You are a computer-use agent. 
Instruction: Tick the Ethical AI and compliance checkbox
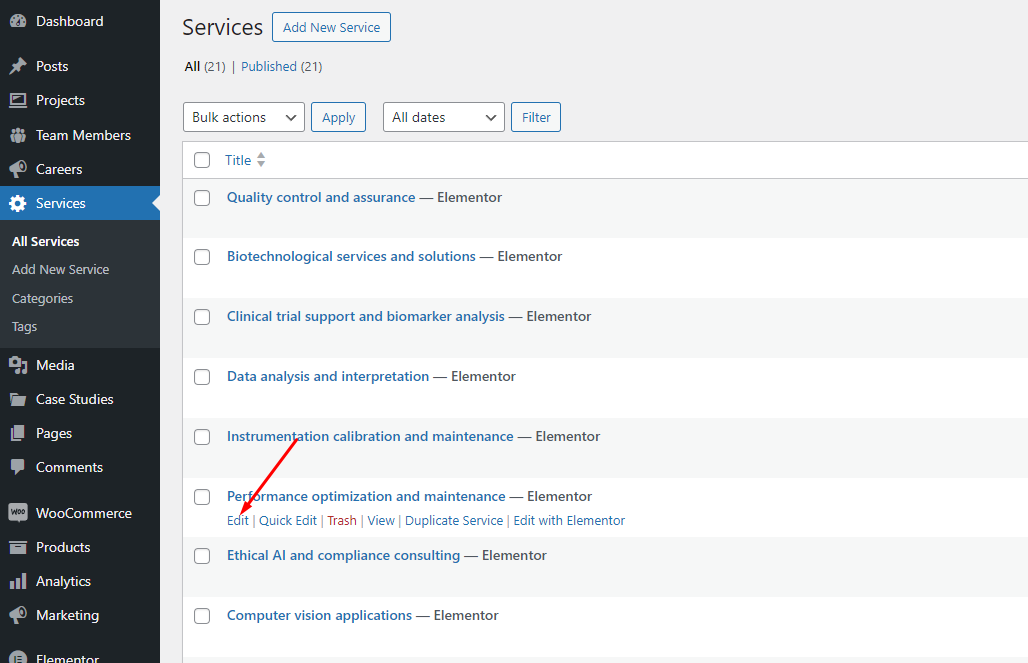(x=202, y=556)
